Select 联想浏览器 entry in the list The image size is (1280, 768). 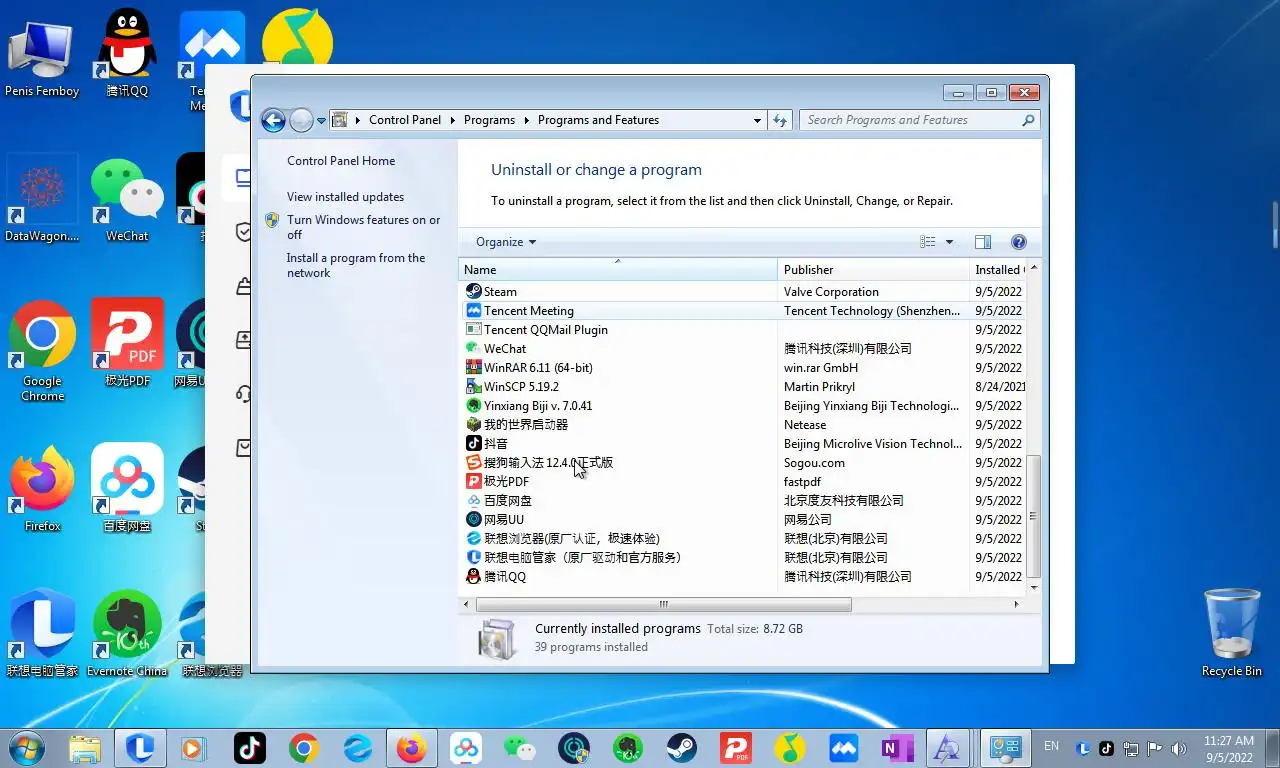[x=743, y=539]
